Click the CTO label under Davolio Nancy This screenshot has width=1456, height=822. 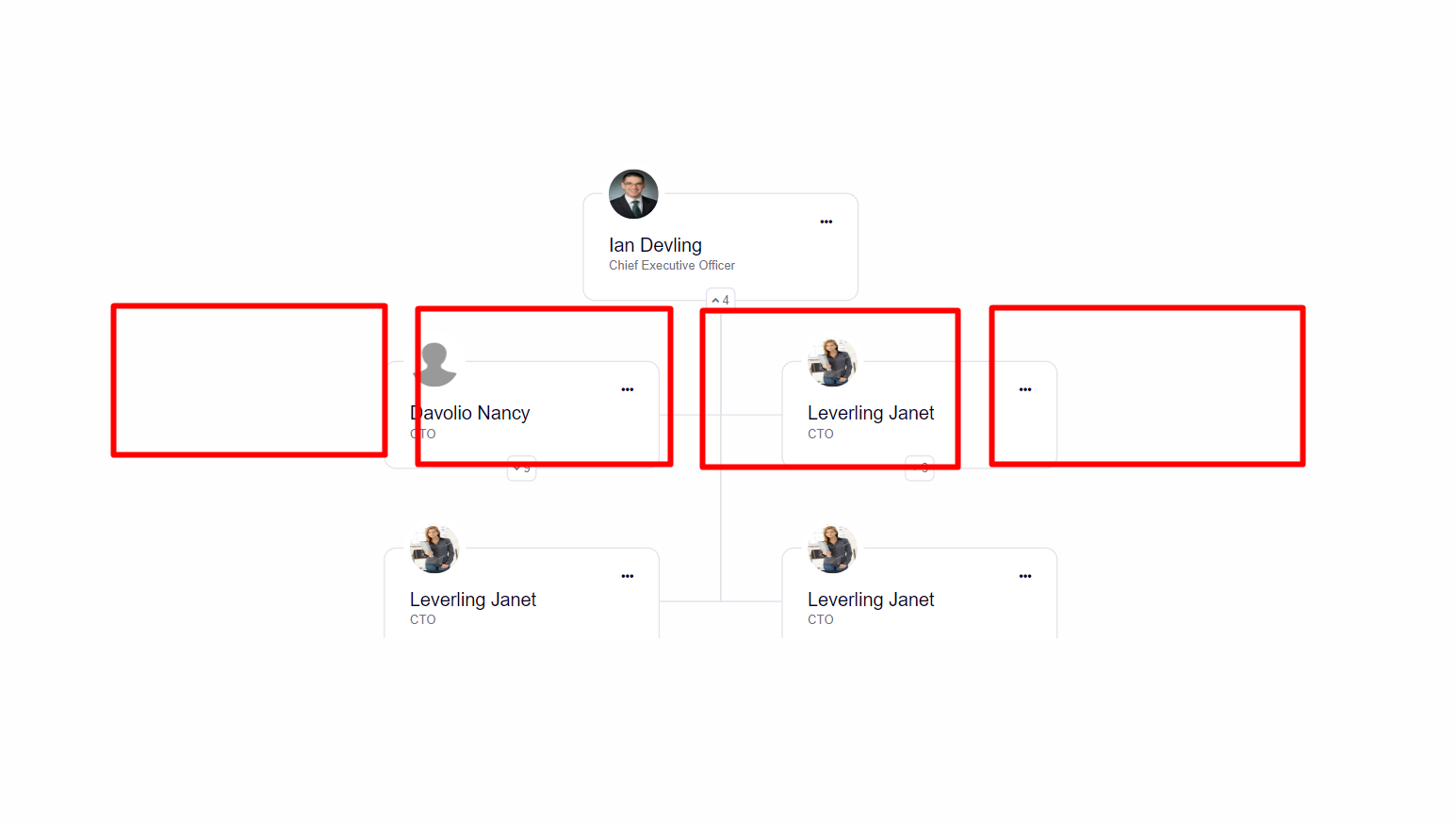coord(422,434)
